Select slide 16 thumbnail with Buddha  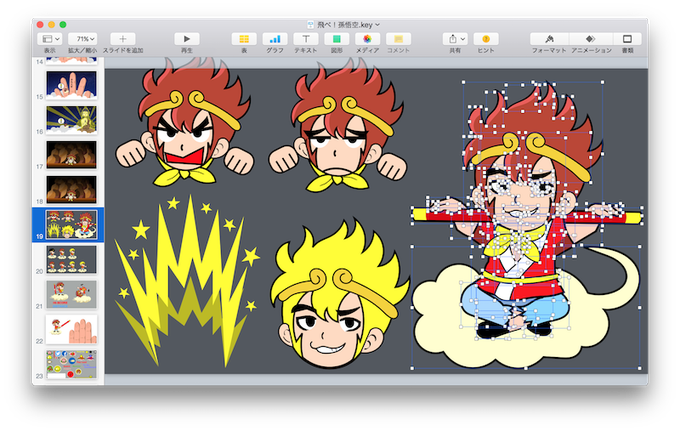[x=72, y=120]
